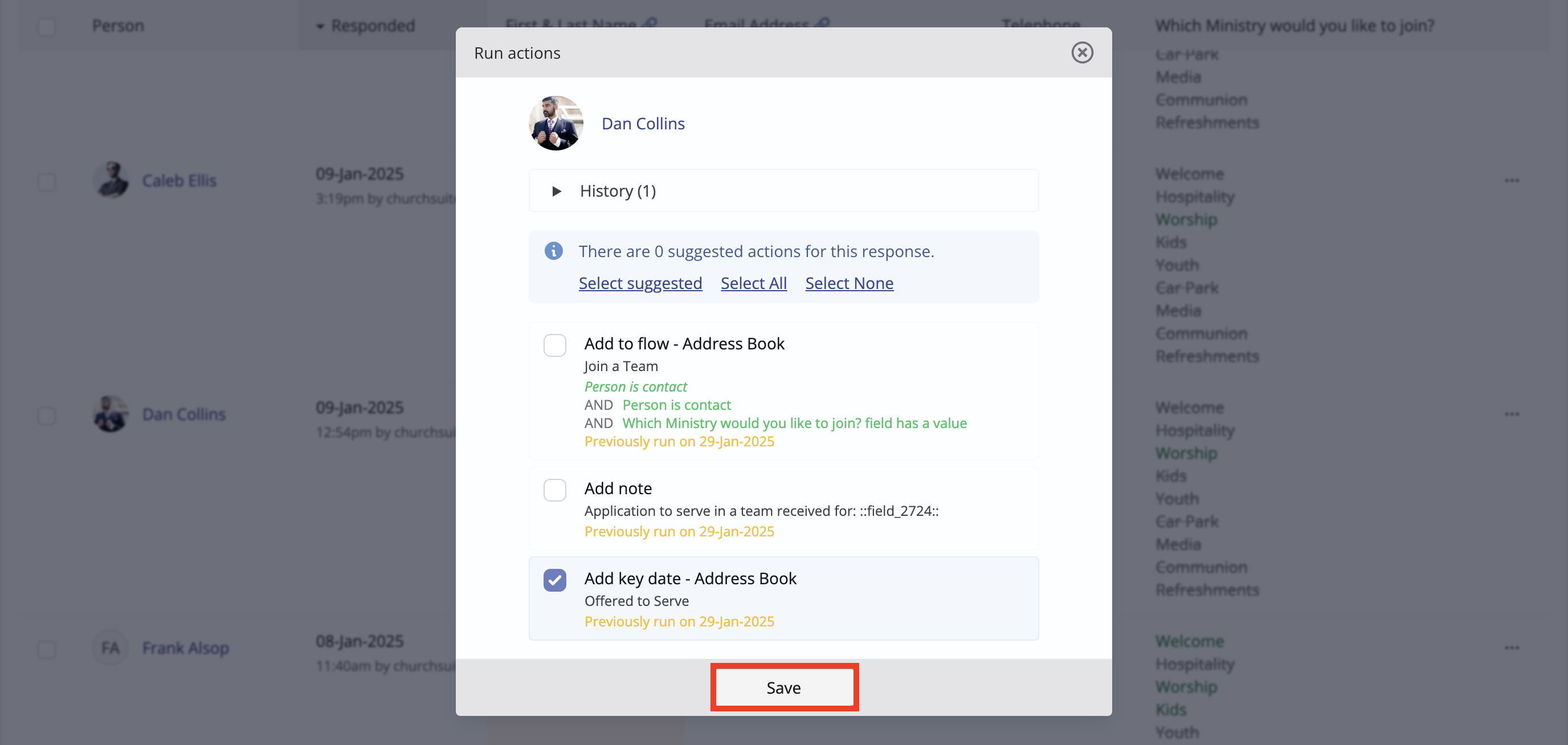Expand the History (1) section
This screenshot has height=745, width=1568.
[783, 190]
